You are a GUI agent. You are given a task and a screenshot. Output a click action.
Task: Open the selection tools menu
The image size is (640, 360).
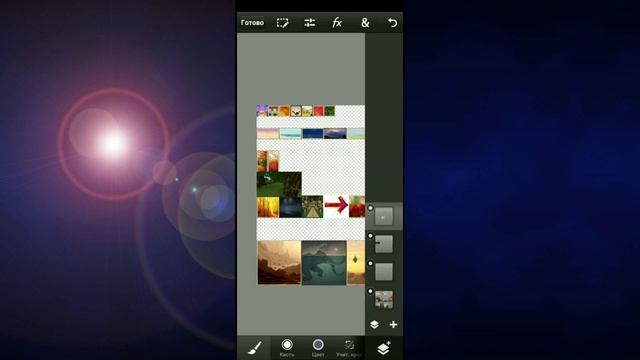pos(282,23)
